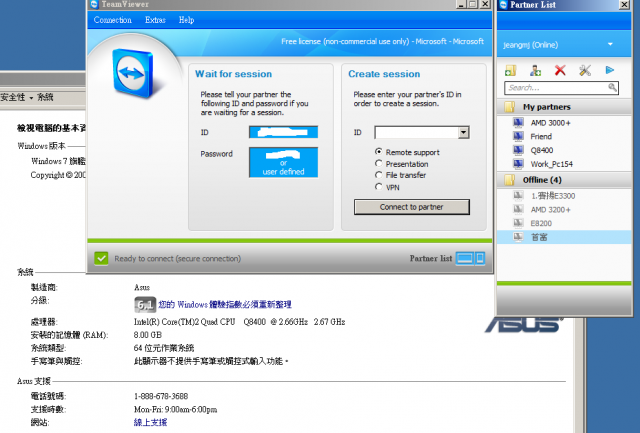Select offline partner 1.賽揚E3300

point(553,196)
